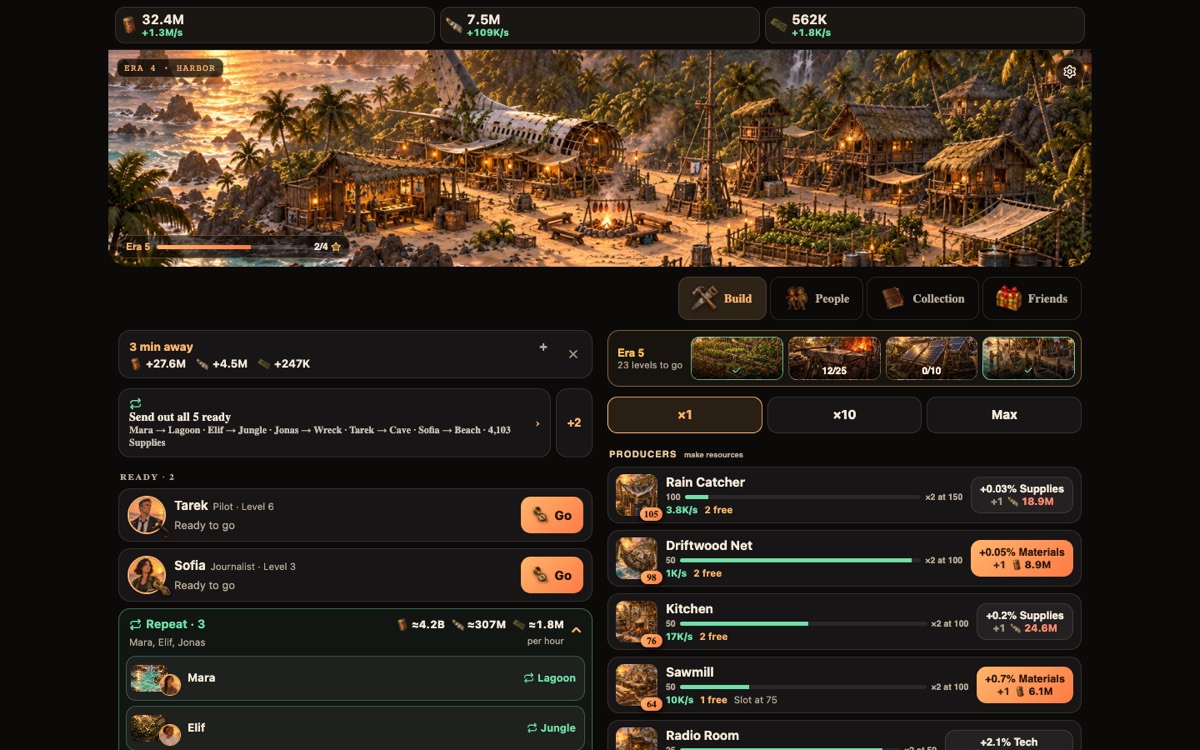The width and height of the screenshot is (1200, 750).
Task: Click the 3 min away heading
Action: pos(161,347)
